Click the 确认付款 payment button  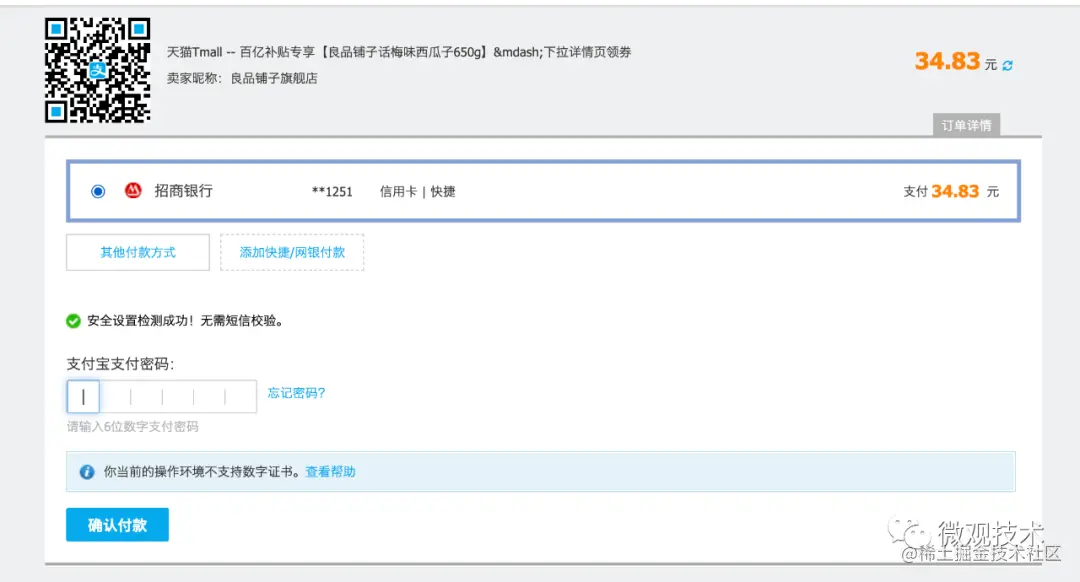pos(117,524)
